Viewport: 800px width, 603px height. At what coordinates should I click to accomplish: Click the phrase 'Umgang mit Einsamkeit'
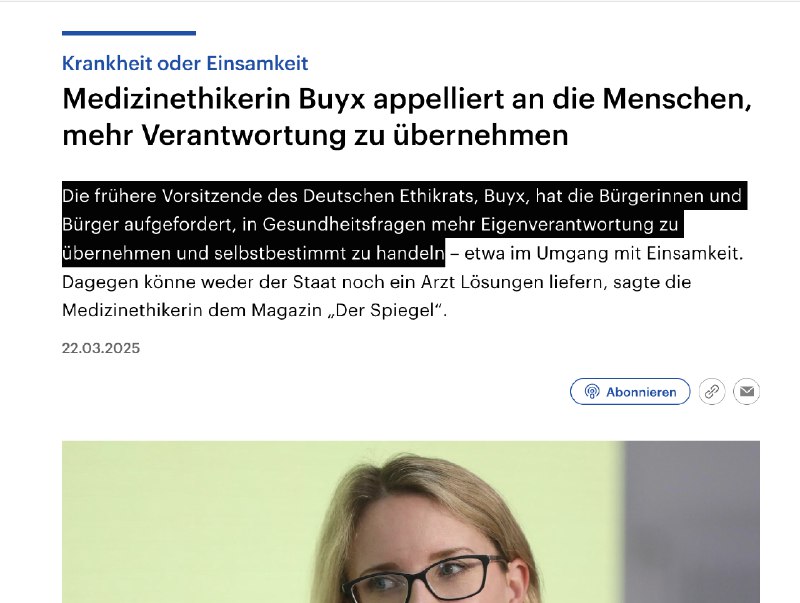click(640, 254)
